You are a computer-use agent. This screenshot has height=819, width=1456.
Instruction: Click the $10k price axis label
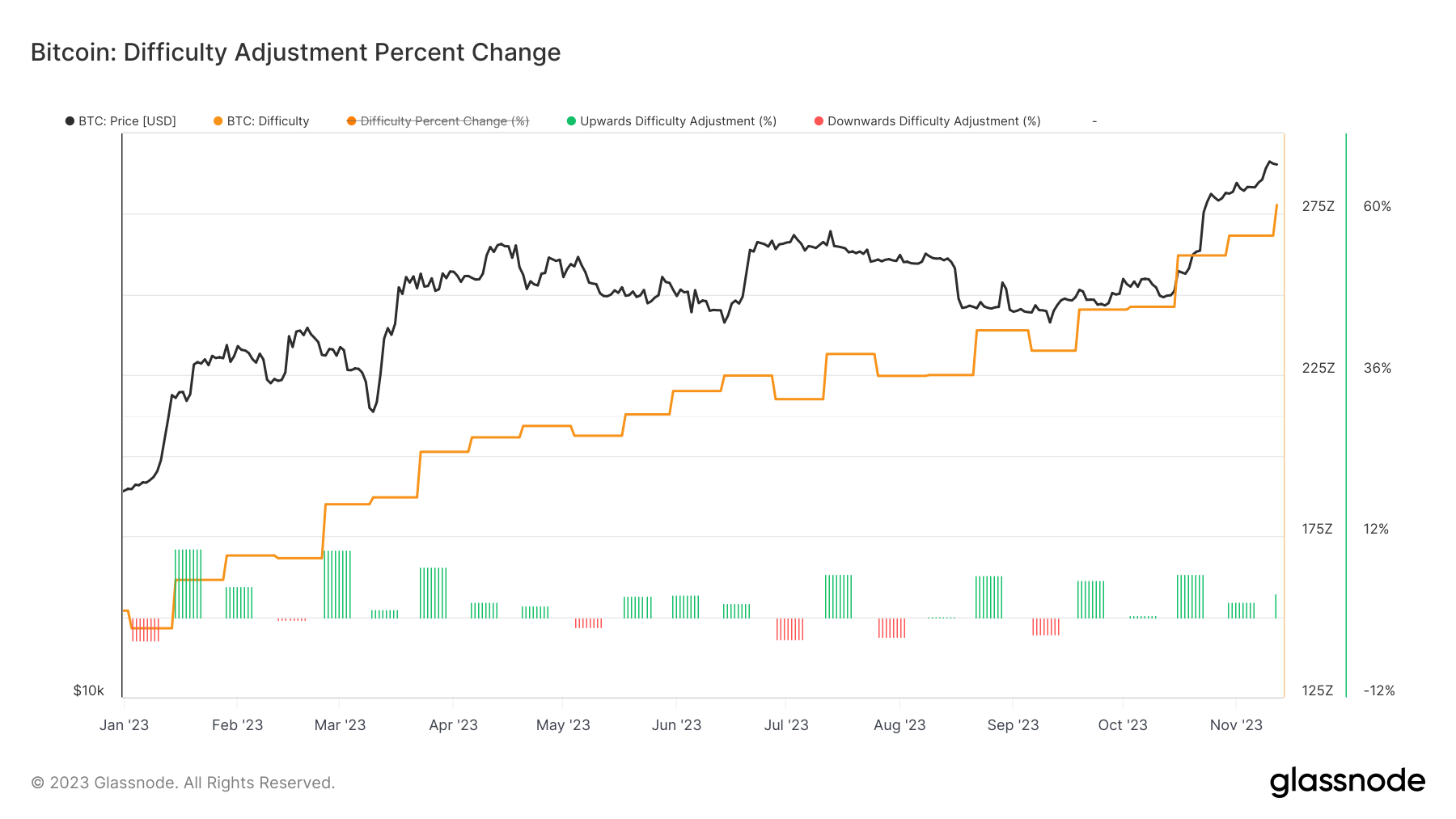coord(88,690)
